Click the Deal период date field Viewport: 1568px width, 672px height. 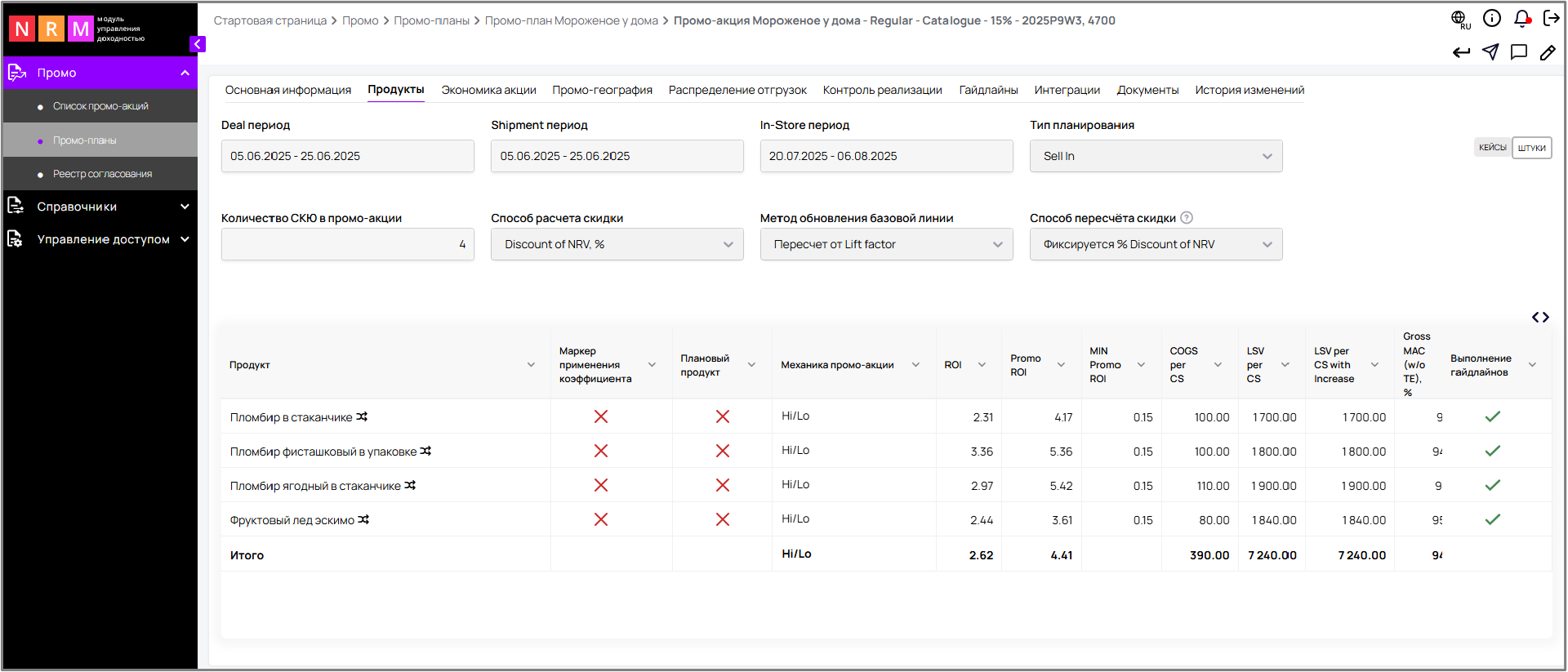(347, 156)
